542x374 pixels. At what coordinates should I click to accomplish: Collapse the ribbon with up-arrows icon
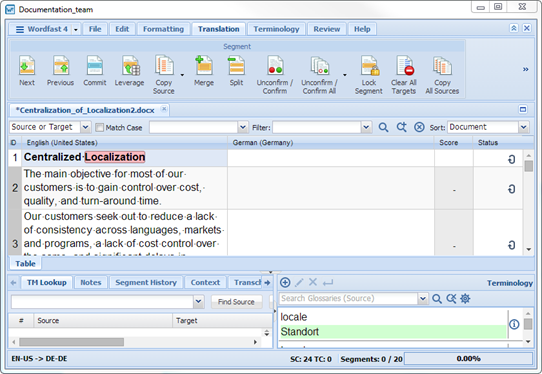click(x=514, y=28)
